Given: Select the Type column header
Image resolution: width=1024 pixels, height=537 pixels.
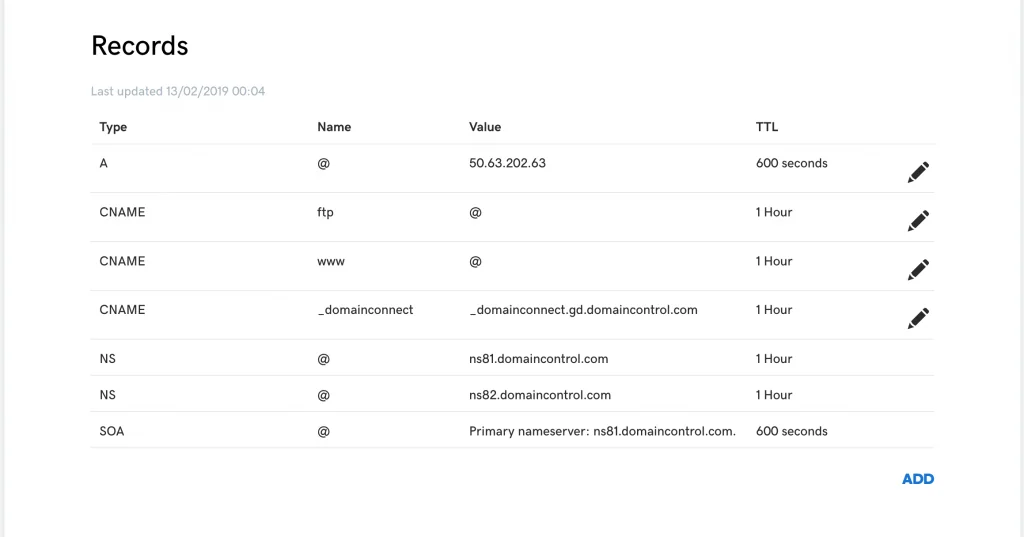Looking at the screenshot, I should (113, 127).
